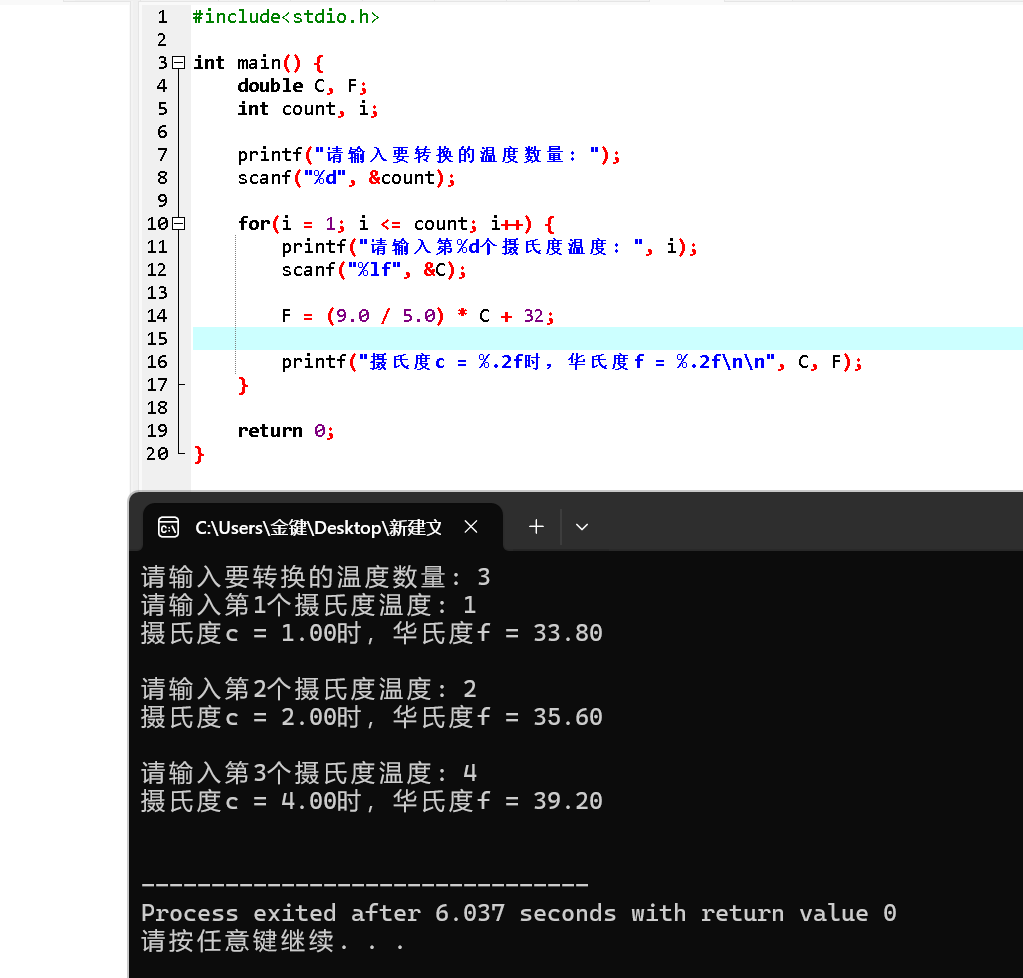Select the C:\Users\金键\Desktop terminal tab
The width and height of the screenshot is (1023, 978).
coord(322,527)
